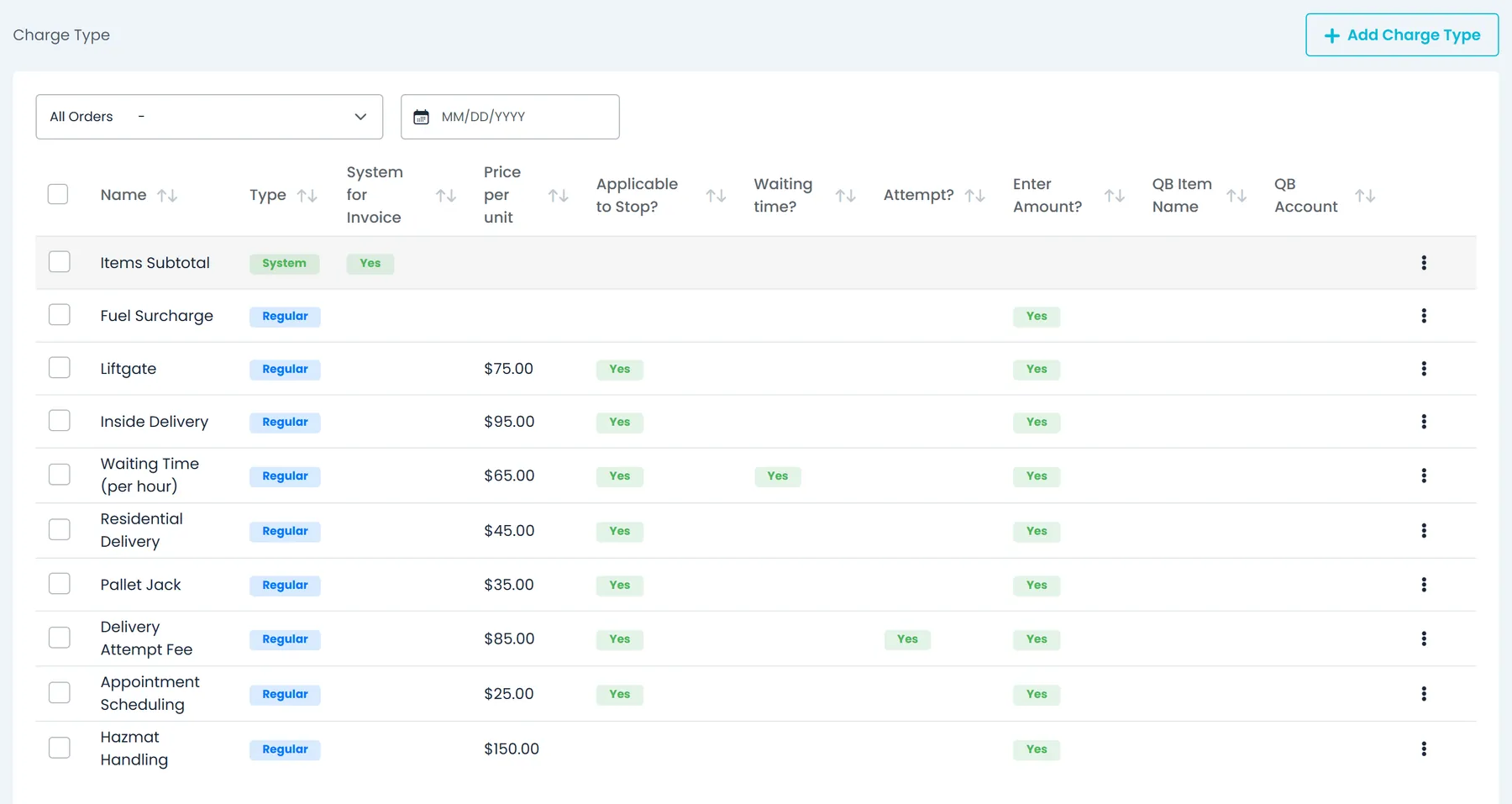Click the $150.00 price for Hazmat Handling
Viewport: 1512px width, 804px height.
pyautogui.click(x=512, y=749)
